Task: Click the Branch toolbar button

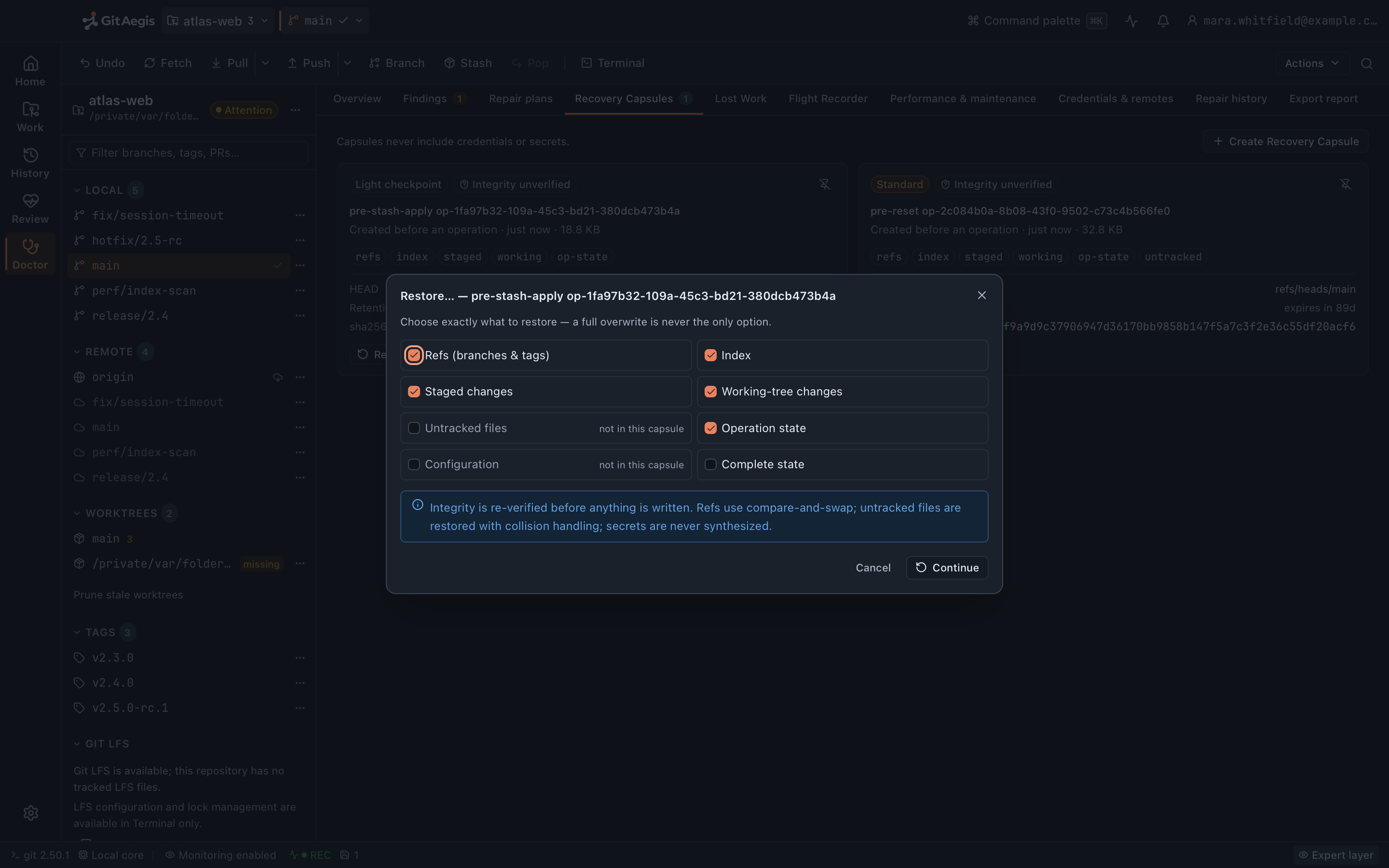Action: 396,63
